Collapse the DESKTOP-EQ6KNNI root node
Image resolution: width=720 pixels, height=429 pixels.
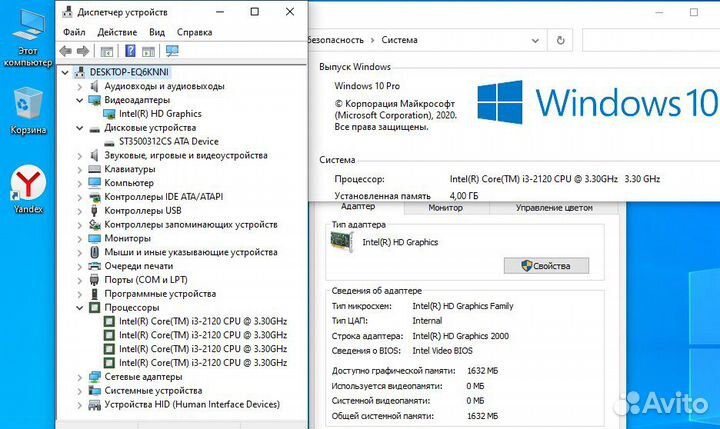pyautogui.click(x=65, y=72)
